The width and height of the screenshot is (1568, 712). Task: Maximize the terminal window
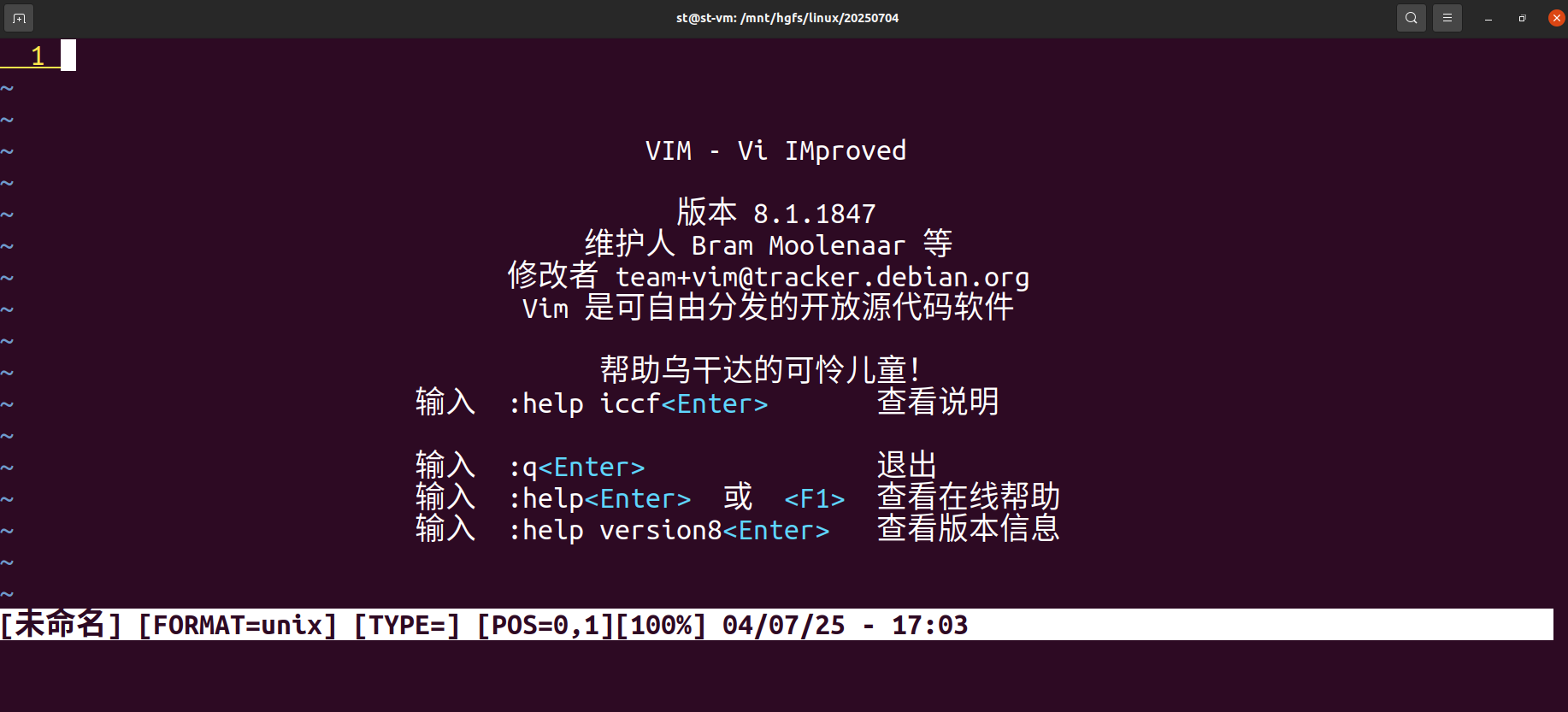tap(1522, 18)
